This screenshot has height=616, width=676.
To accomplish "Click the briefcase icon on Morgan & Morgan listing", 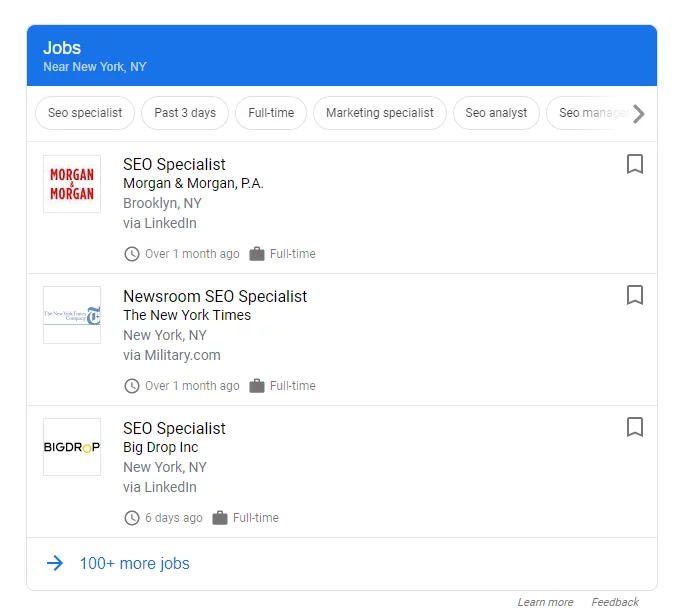I will (x=257, y=254).
